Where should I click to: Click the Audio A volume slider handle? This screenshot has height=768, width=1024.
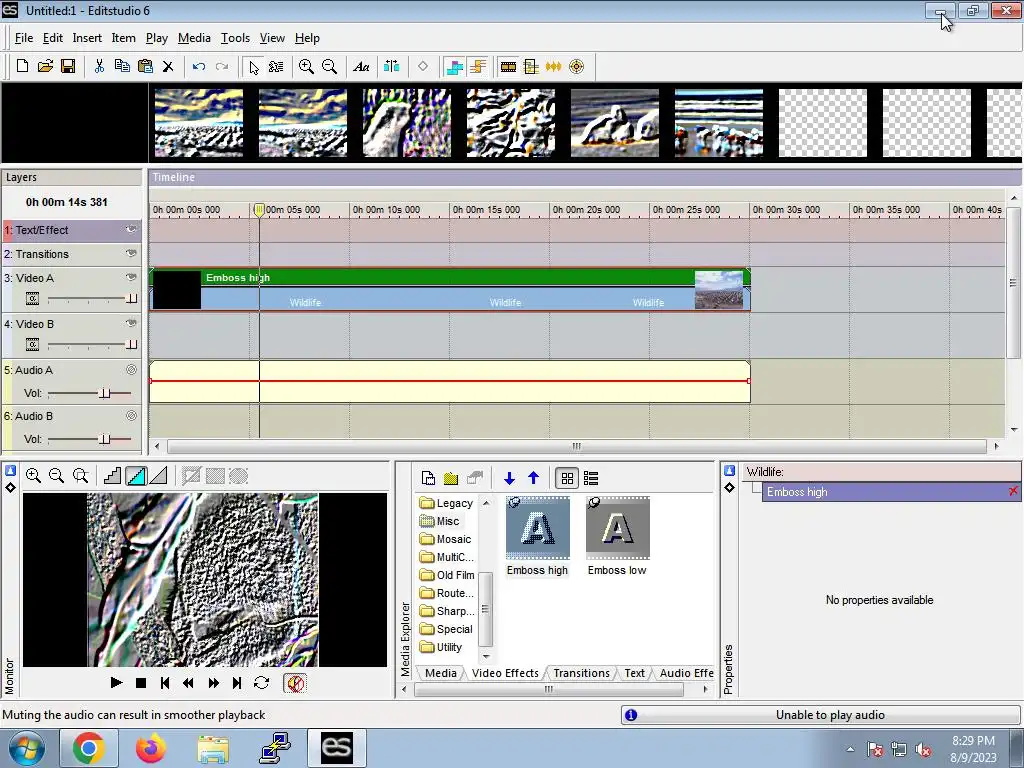pyautogui.click(x=104, y=393)
